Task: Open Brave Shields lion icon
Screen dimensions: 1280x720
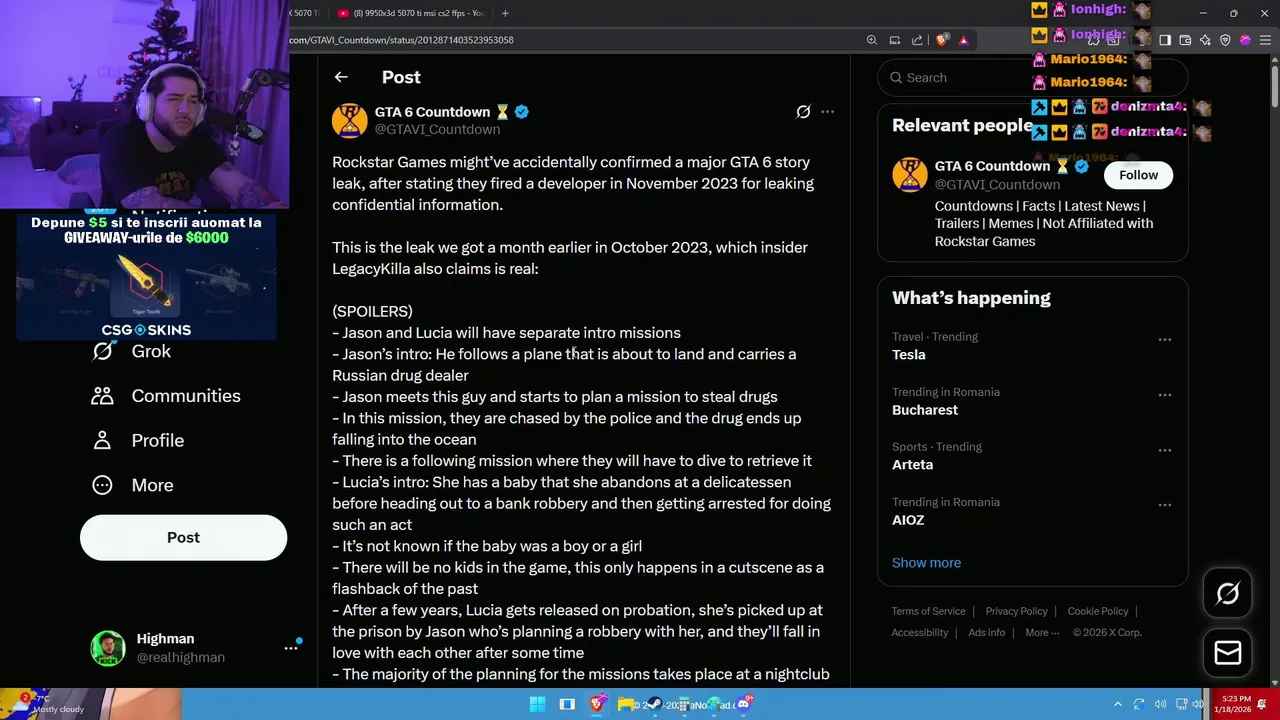Action: tap(942, 40)
